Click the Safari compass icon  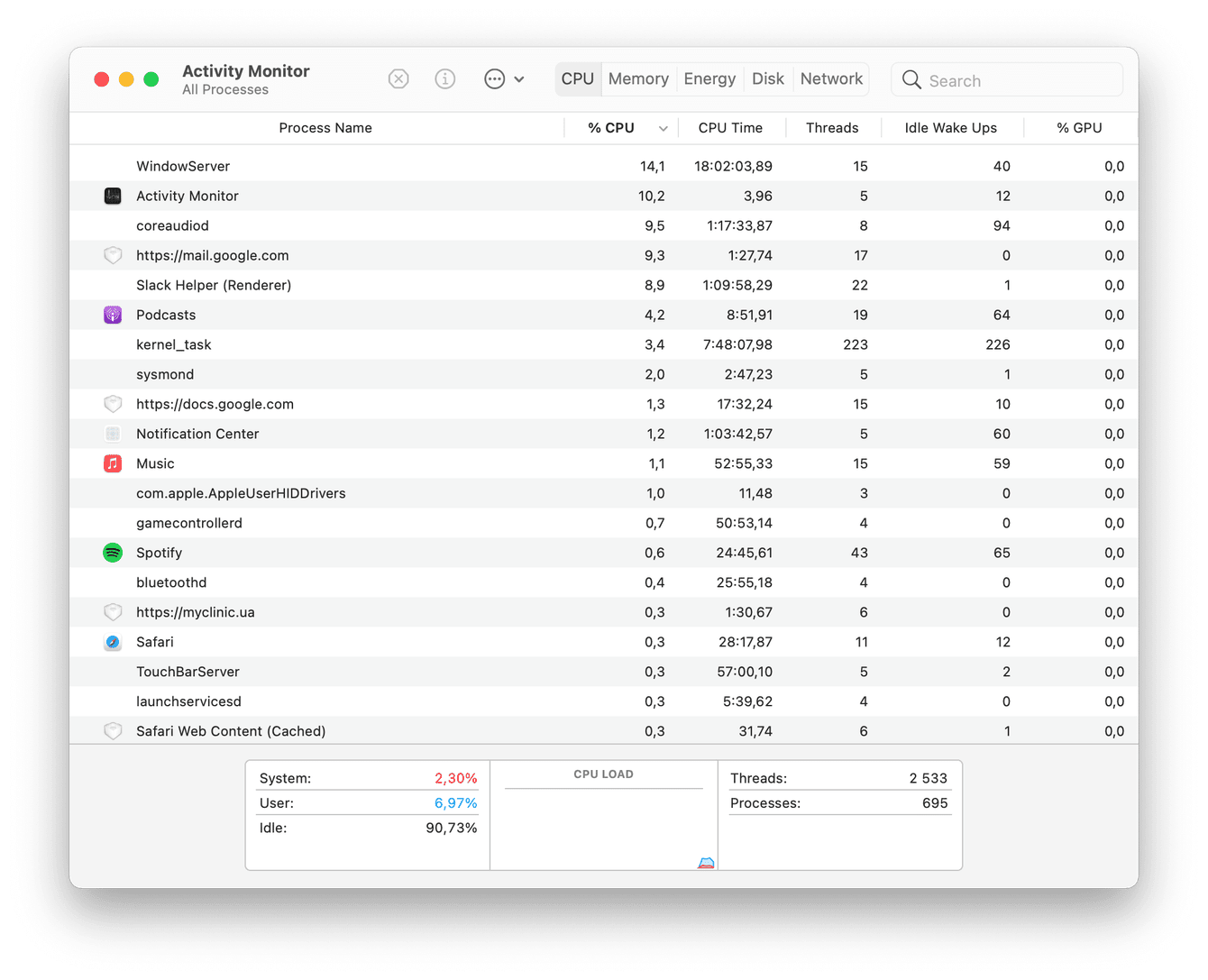point(113,642)
